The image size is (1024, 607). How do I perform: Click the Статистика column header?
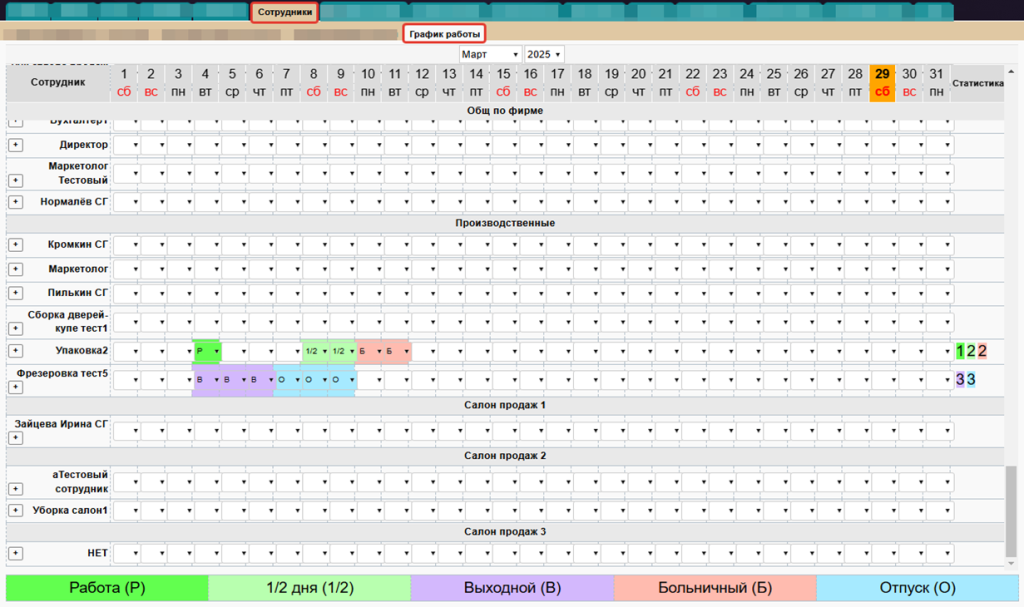click(x=977, y=84)
